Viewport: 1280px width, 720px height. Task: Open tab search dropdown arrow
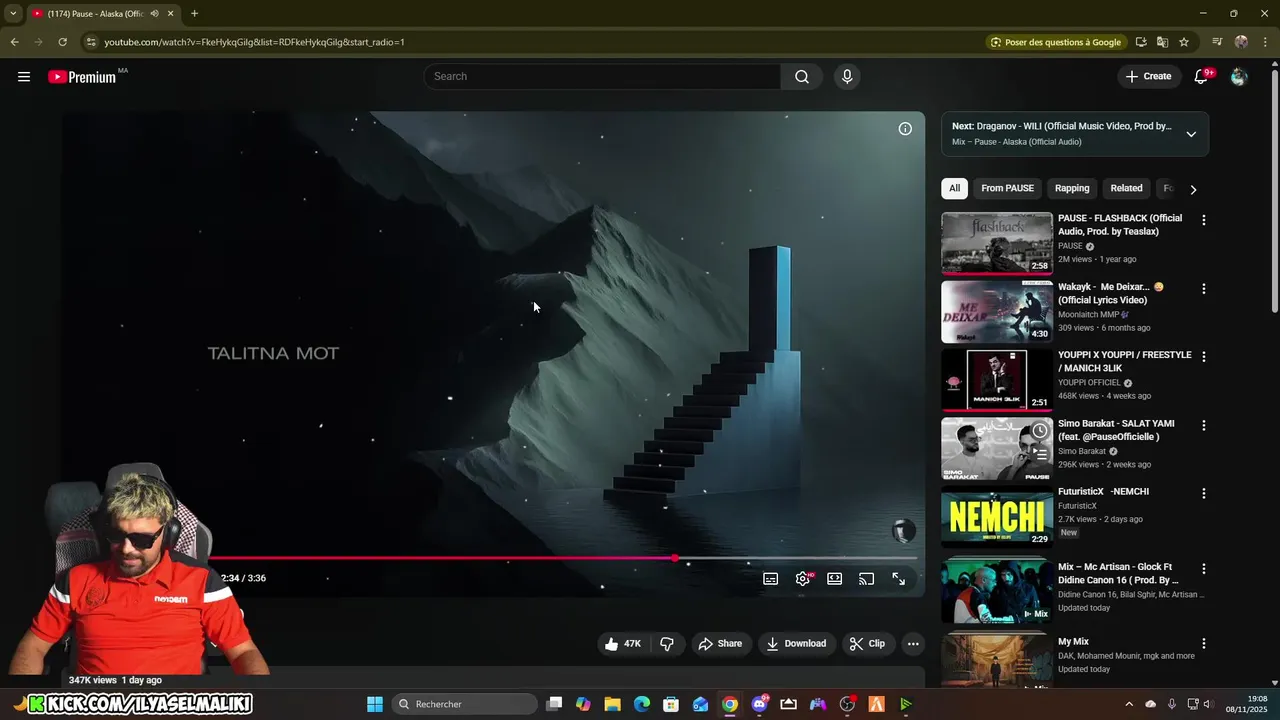point(13,14)
